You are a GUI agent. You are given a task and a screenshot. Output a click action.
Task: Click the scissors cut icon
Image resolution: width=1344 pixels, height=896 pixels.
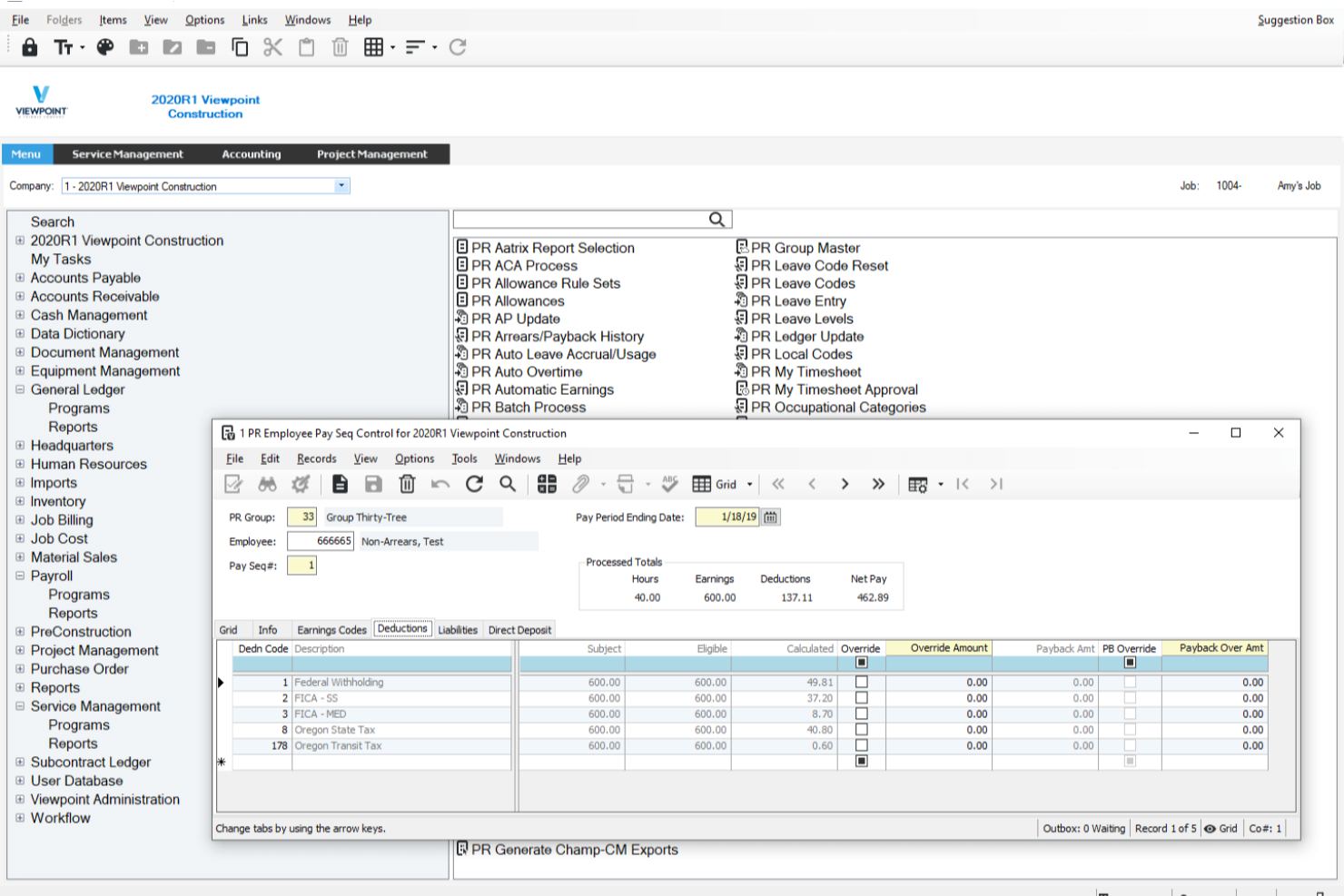click(x=272, y=47)
